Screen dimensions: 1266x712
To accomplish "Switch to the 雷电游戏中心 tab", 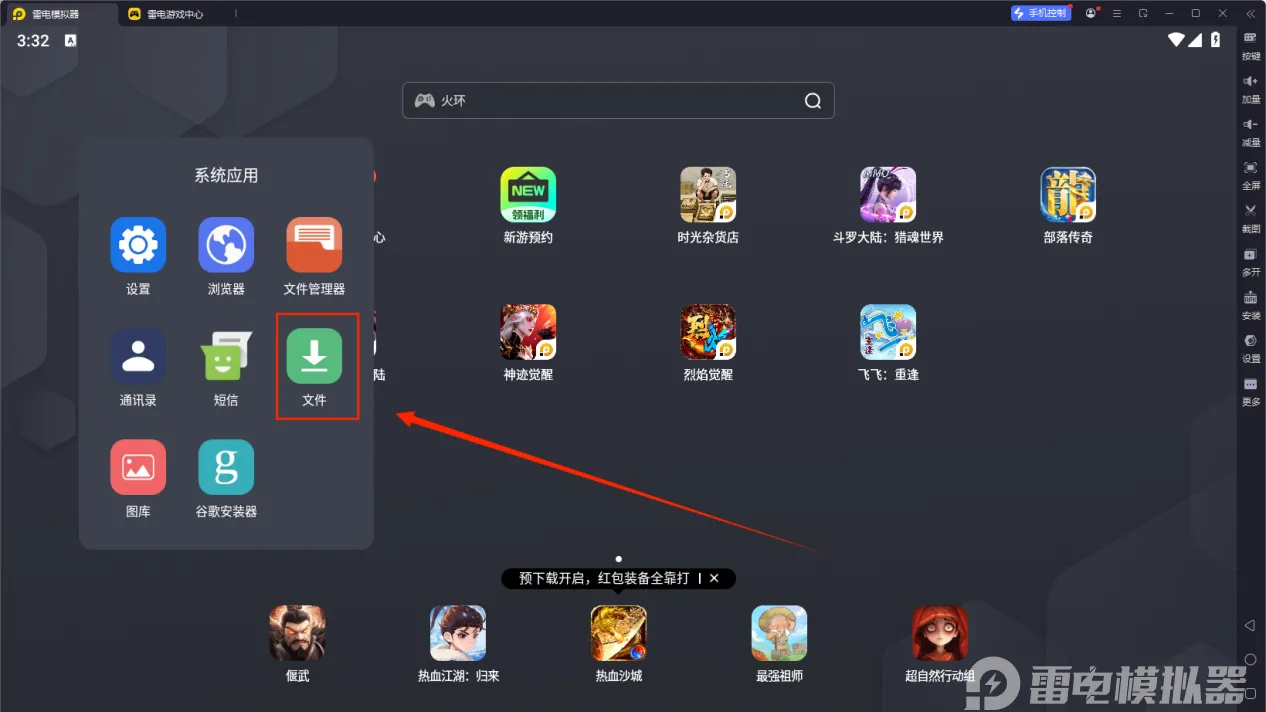I will pos(166,14).
